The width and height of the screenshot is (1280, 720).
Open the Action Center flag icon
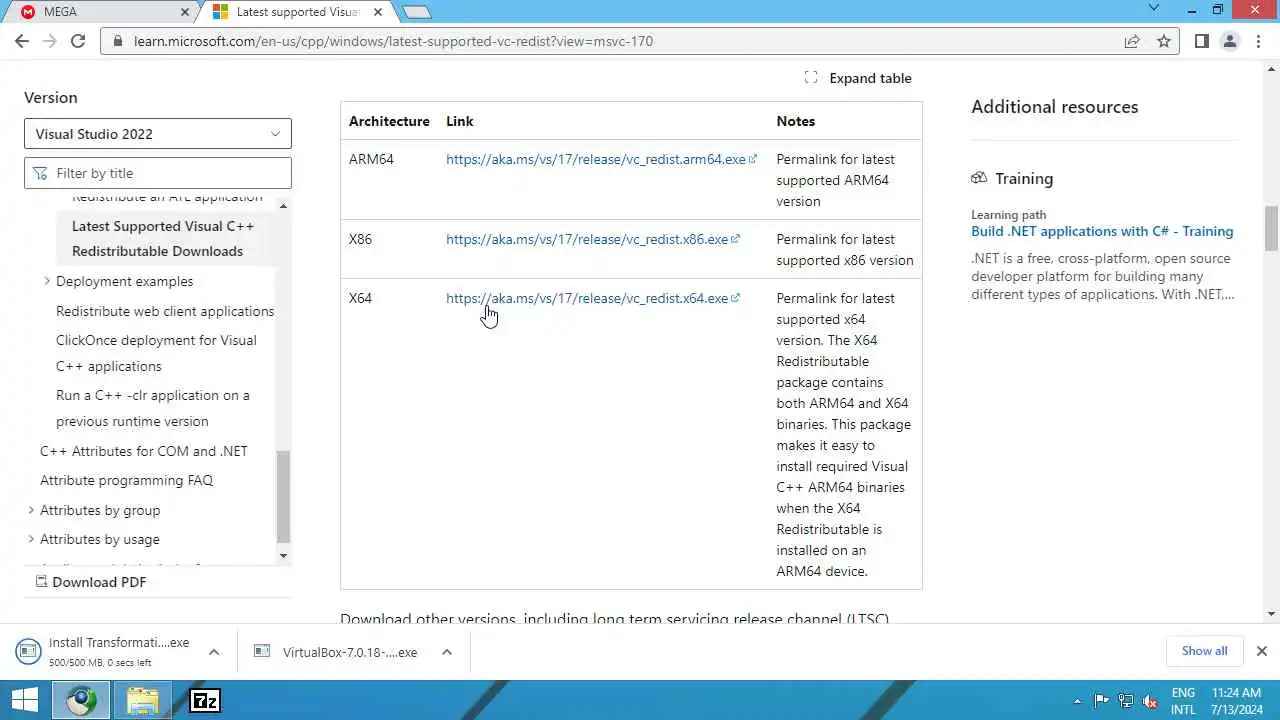point(1101,701)
